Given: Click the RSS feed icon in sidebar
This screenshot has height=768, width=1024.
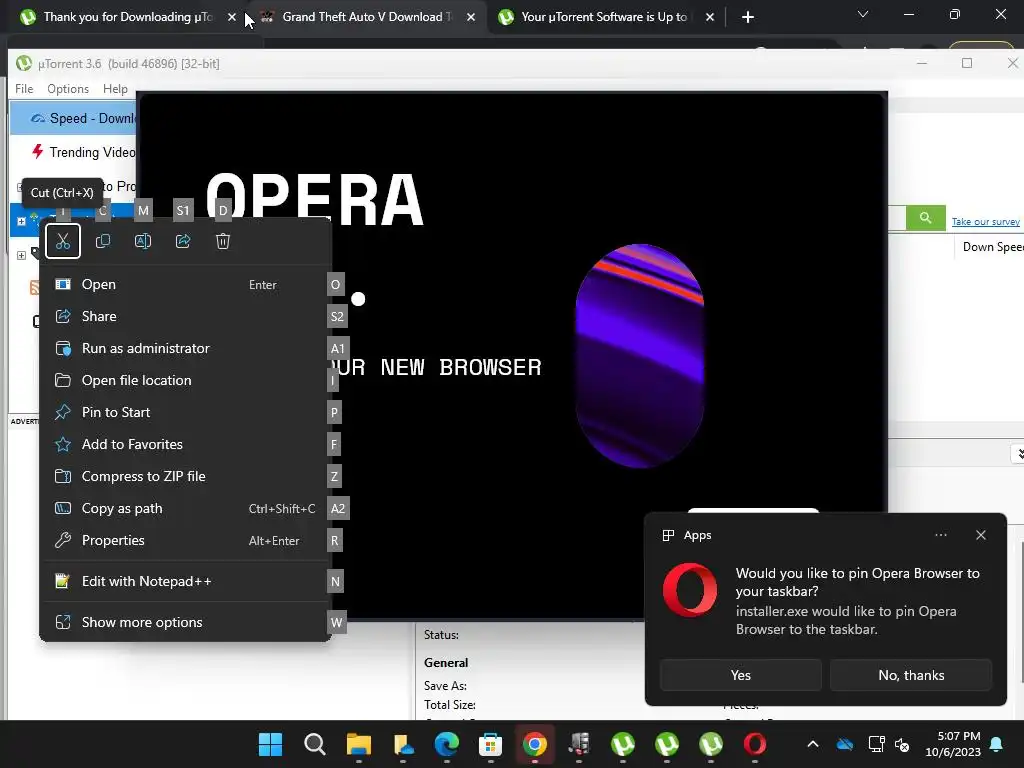Looking at the screenshot, I should pyautogui.click(x=34, y=287).
